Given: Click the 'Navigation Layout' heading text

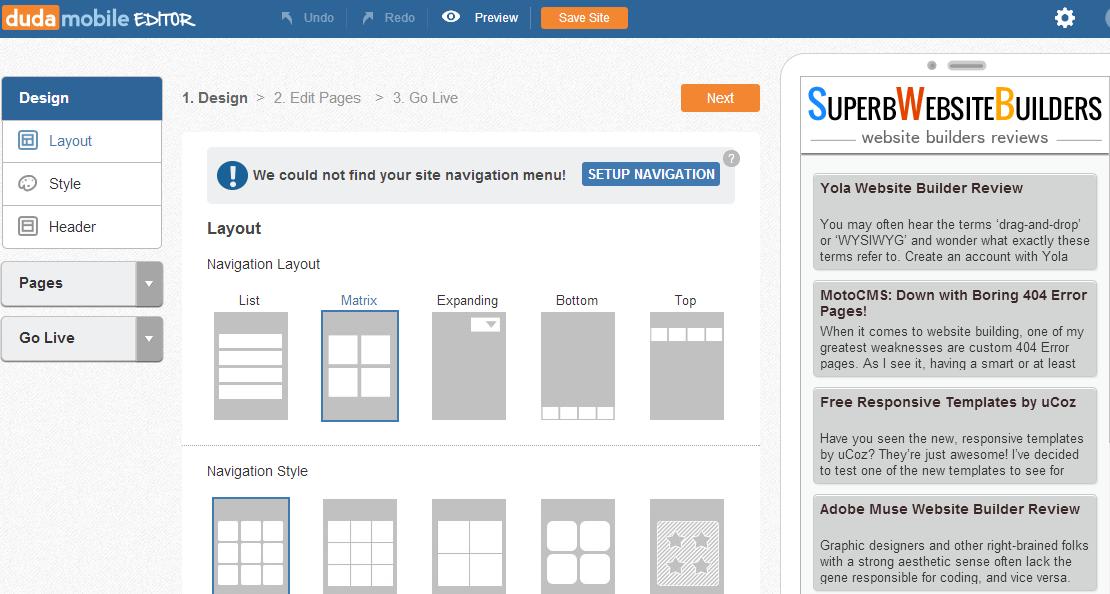Looking at the screenshot, I should [x=263, y=264].
